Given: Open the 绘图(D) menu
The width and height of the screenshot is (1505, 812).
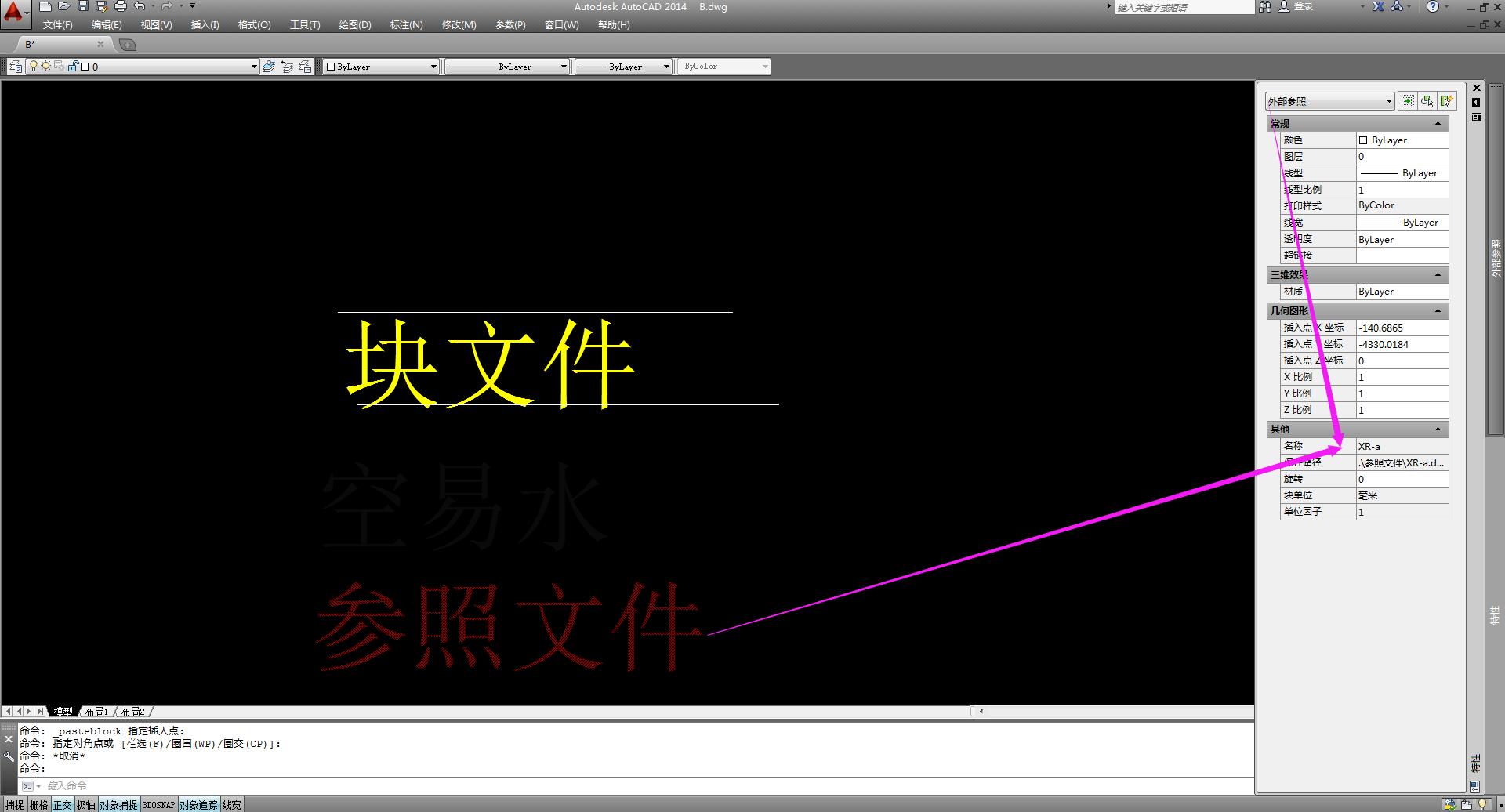Looking at the screenshot, I should click(355, 25).
